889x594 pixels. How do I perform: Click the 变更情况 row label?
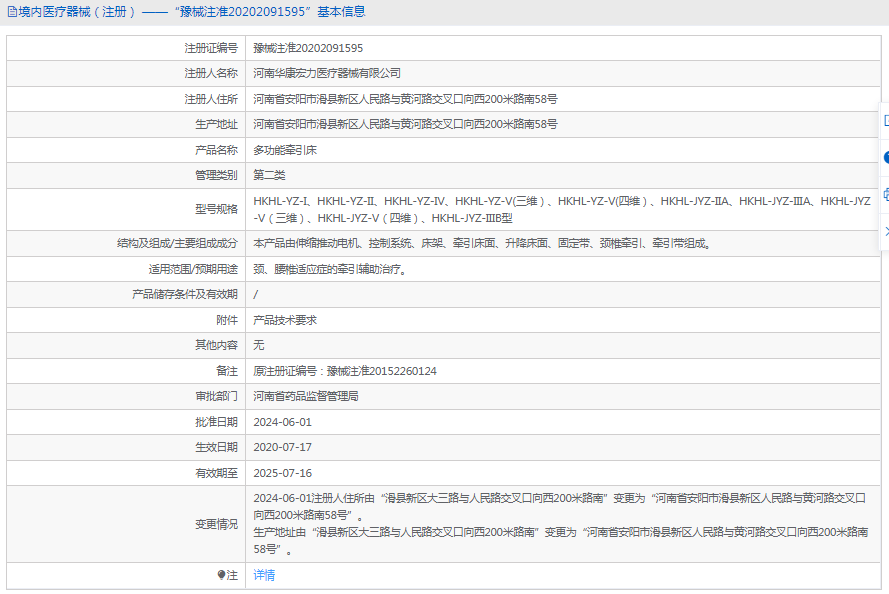[216, 524]
